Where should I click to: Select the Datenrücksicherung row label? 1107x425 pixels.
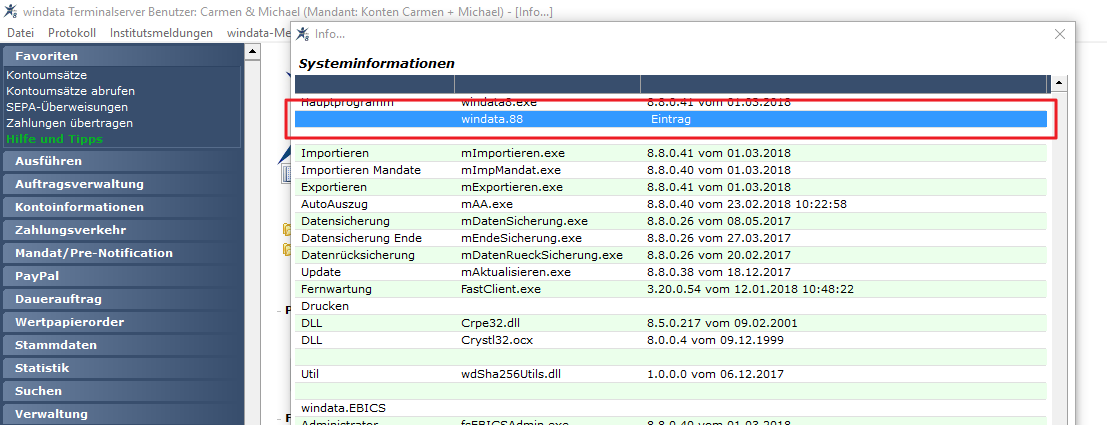[x=358, y=255]
